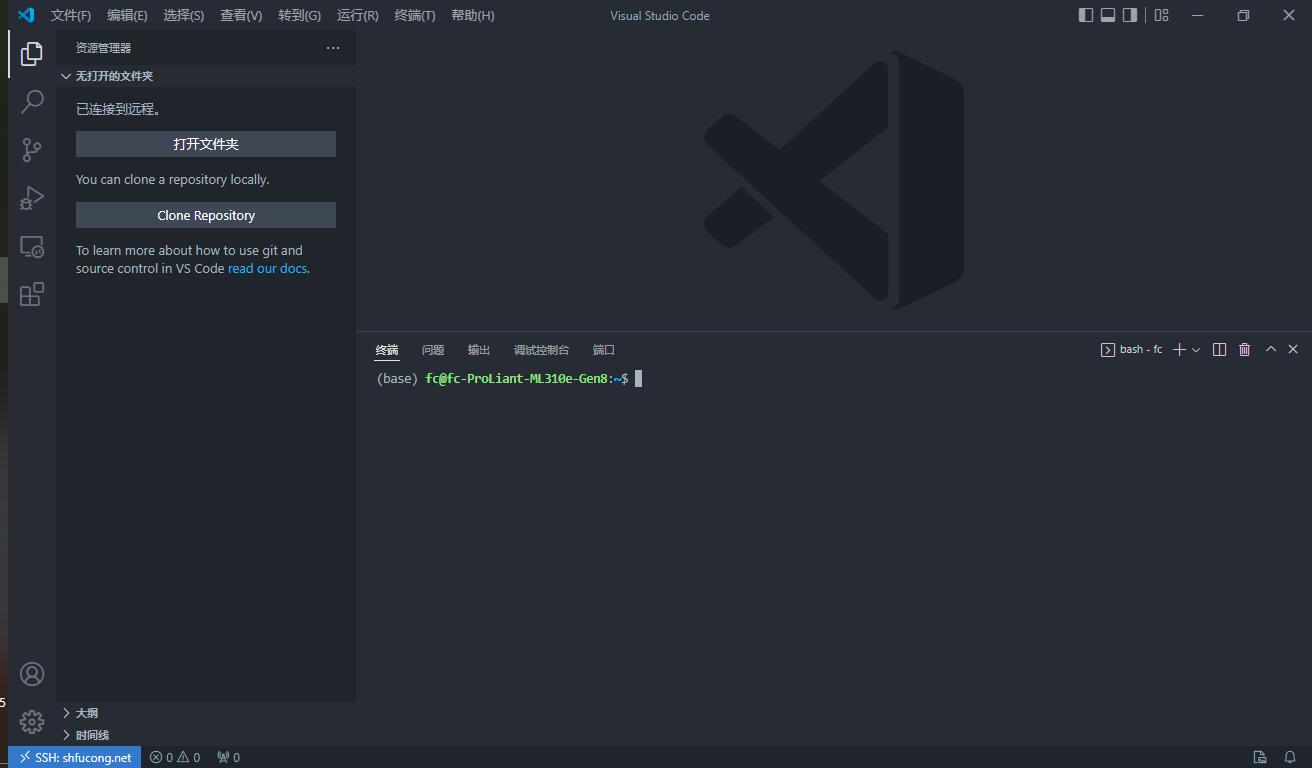Open the customize layout icon
Image resolution: width=1312 pixels, height=768 pixels.
click(1161, 15)
